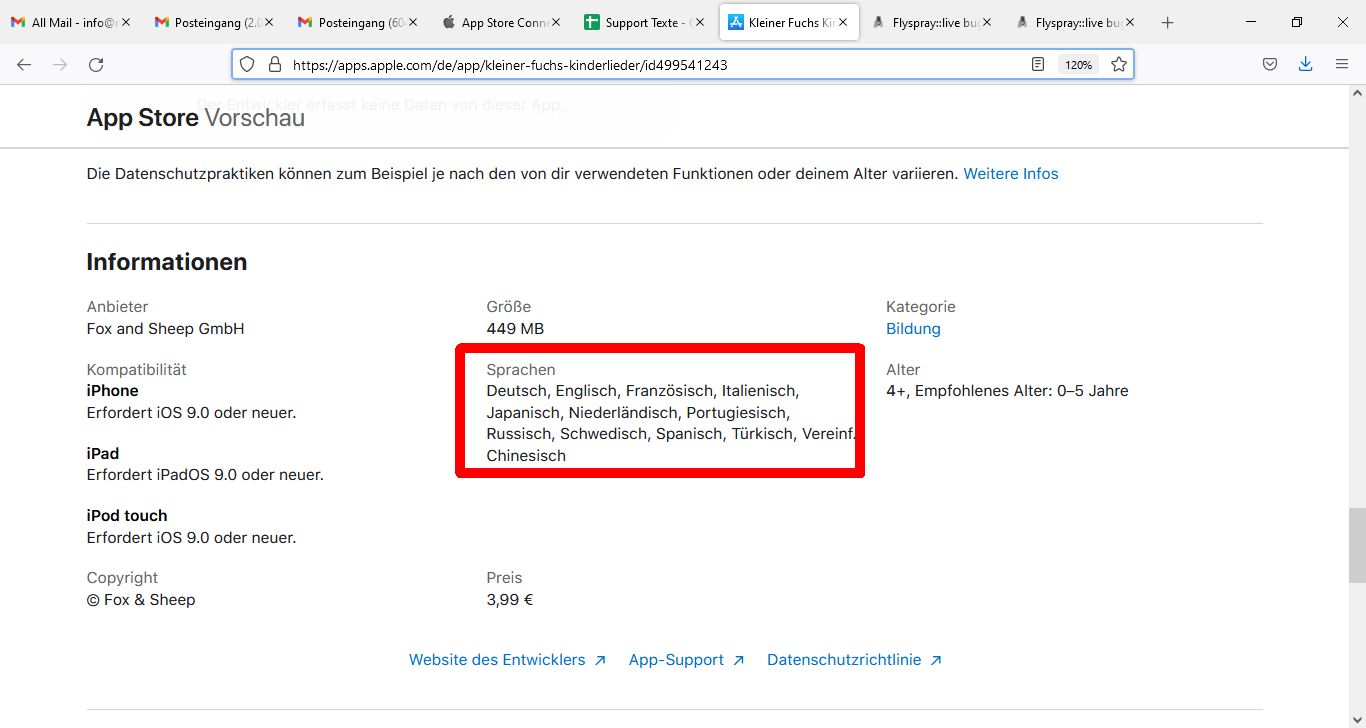Click Erfordert iPadOS 9.0 oder neuer text
The image size is (1366, 728).
pos(205,475)
